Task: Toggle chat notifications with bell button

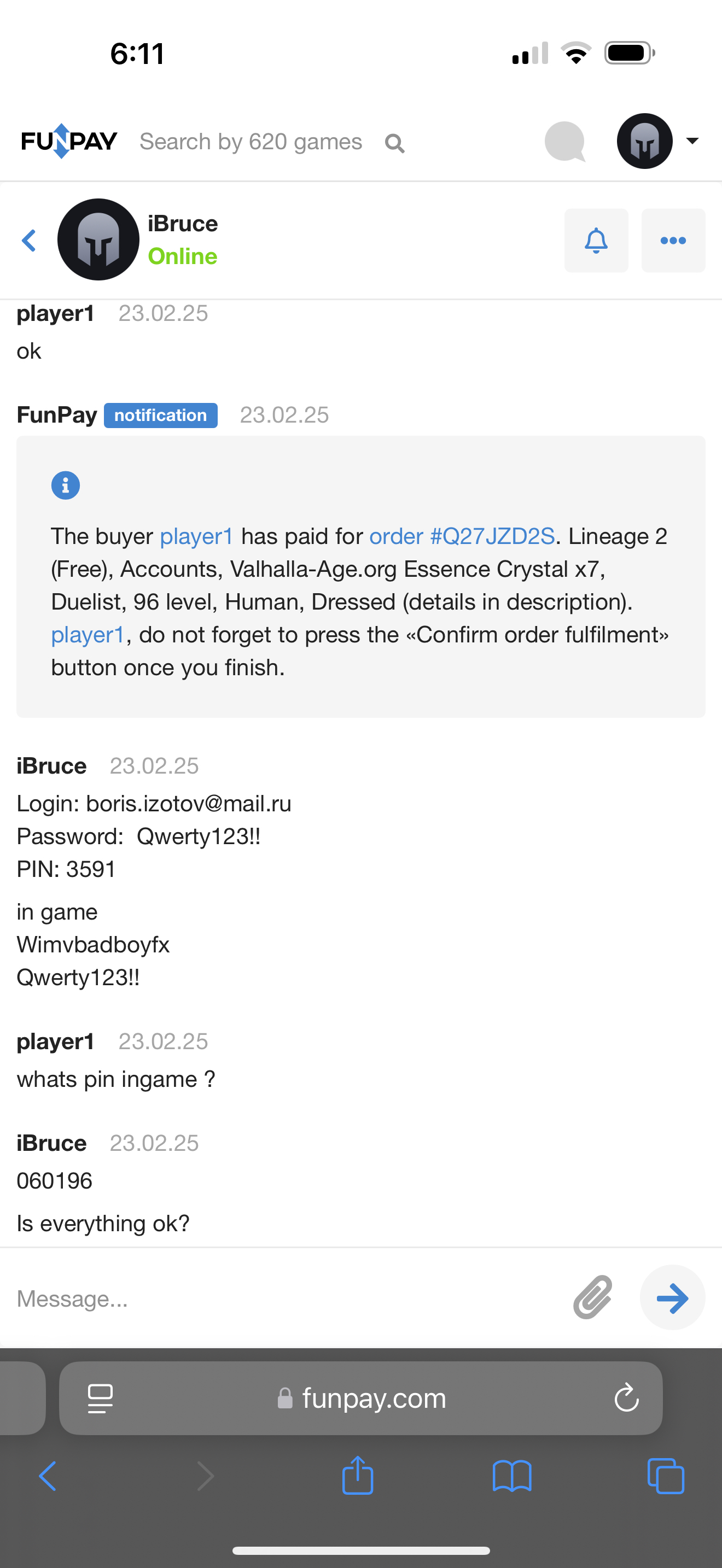Action: click(x=596, y=241)
